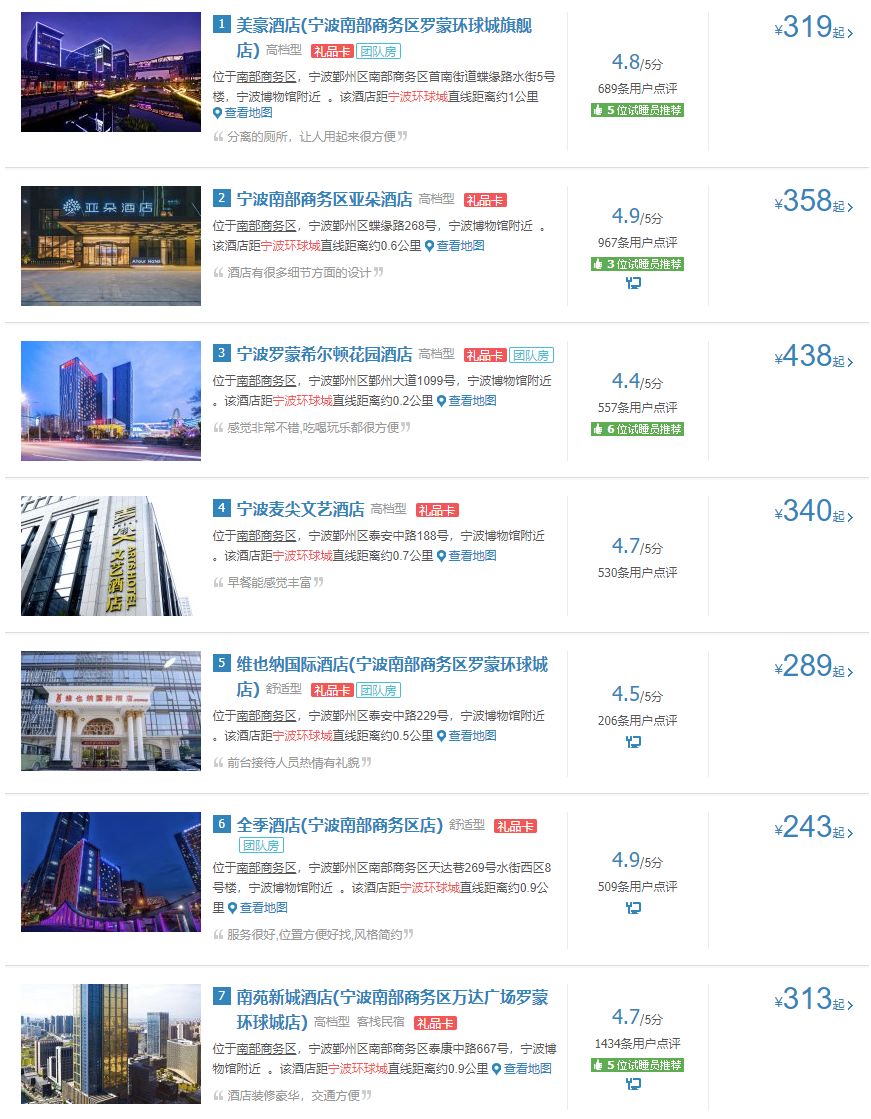This screenshot has width=871, height=1119.
Task: View ¥319 price details arrow
Action: coord(850,34)
